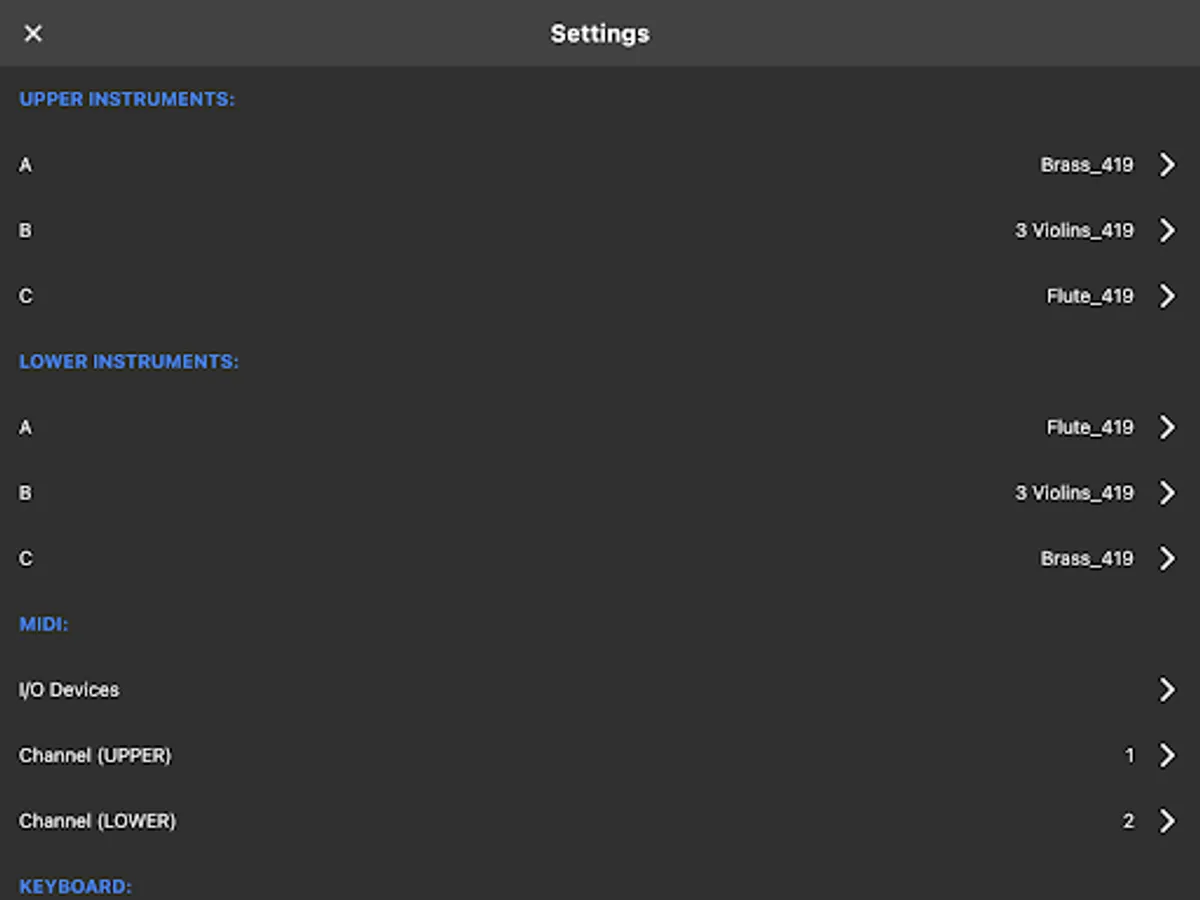Click chevron for Channel (UPPER)

pos(1167,756)
